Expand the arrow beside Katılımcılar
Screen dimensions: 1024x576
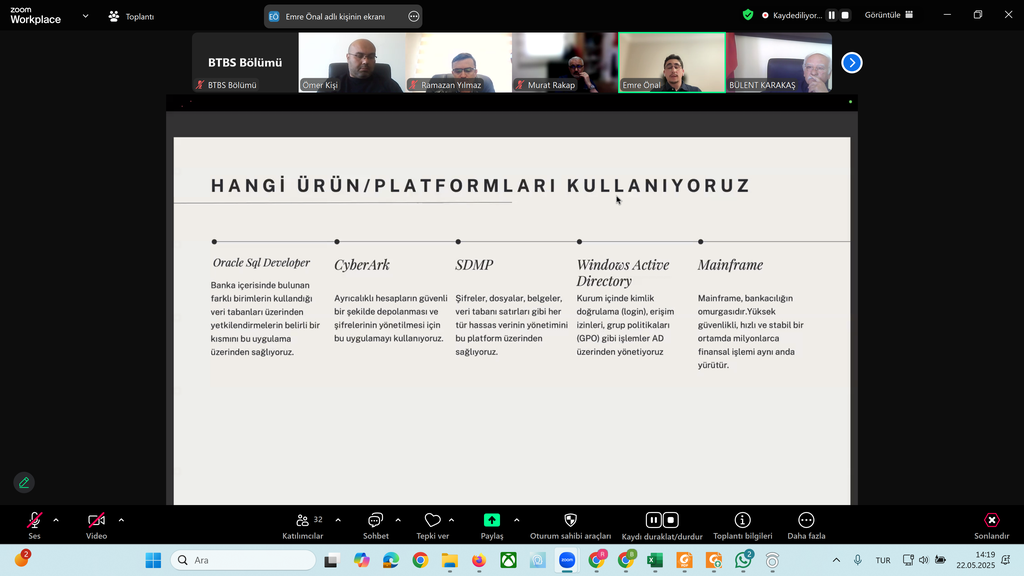(338, 520)
